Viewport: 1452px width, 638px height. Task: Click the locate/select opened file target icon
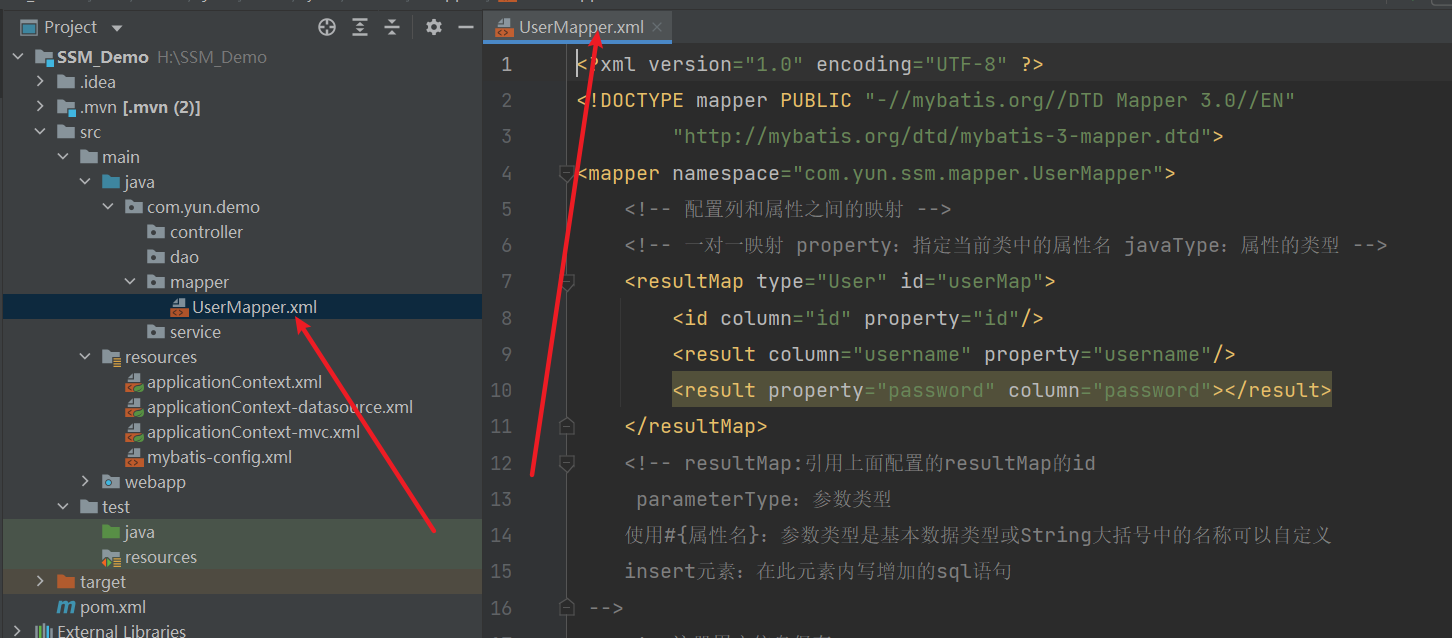327,27
